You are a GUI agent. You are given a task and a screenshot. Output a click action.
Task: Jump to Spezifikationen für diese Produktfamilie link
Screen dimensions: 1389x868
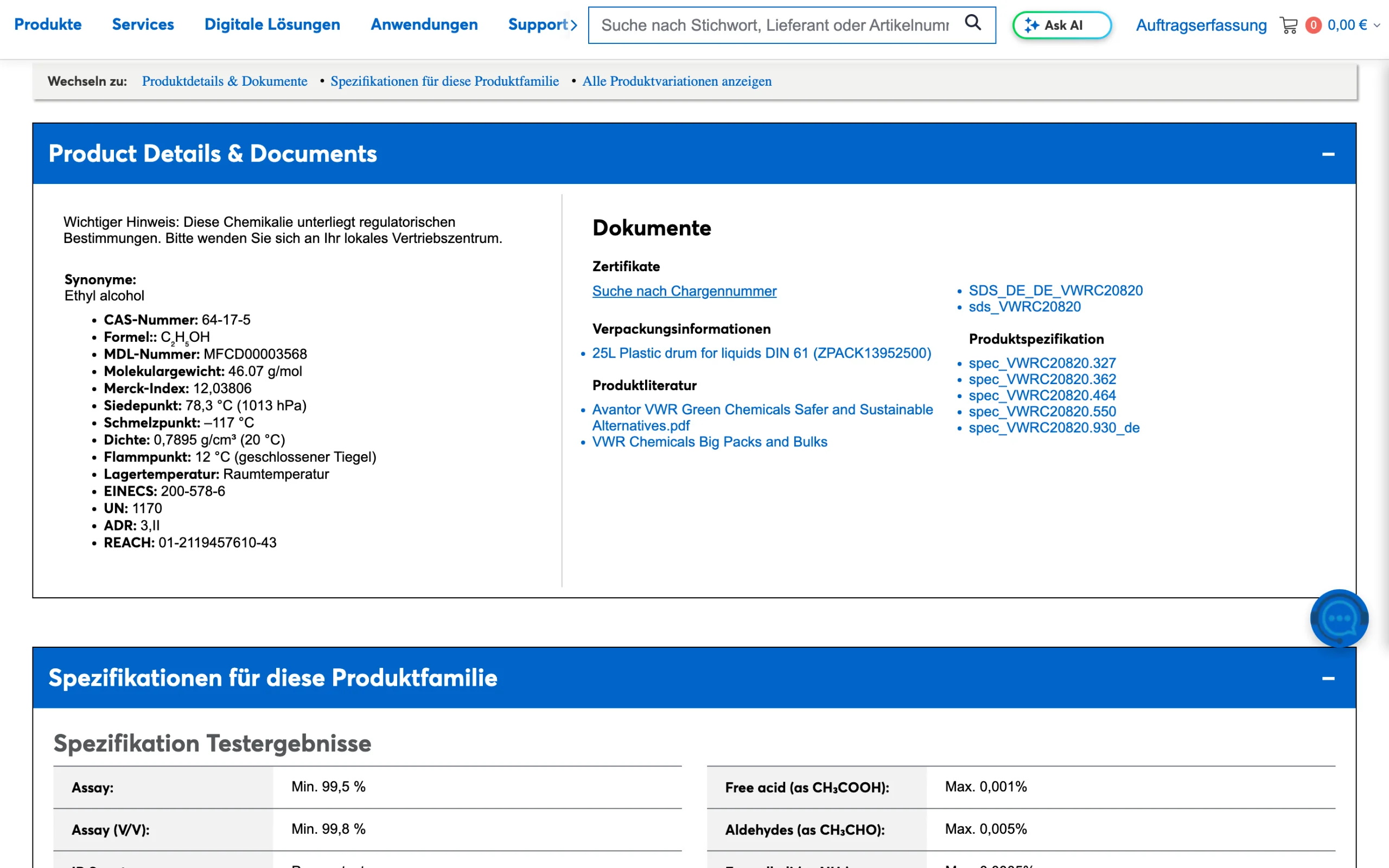444,81
